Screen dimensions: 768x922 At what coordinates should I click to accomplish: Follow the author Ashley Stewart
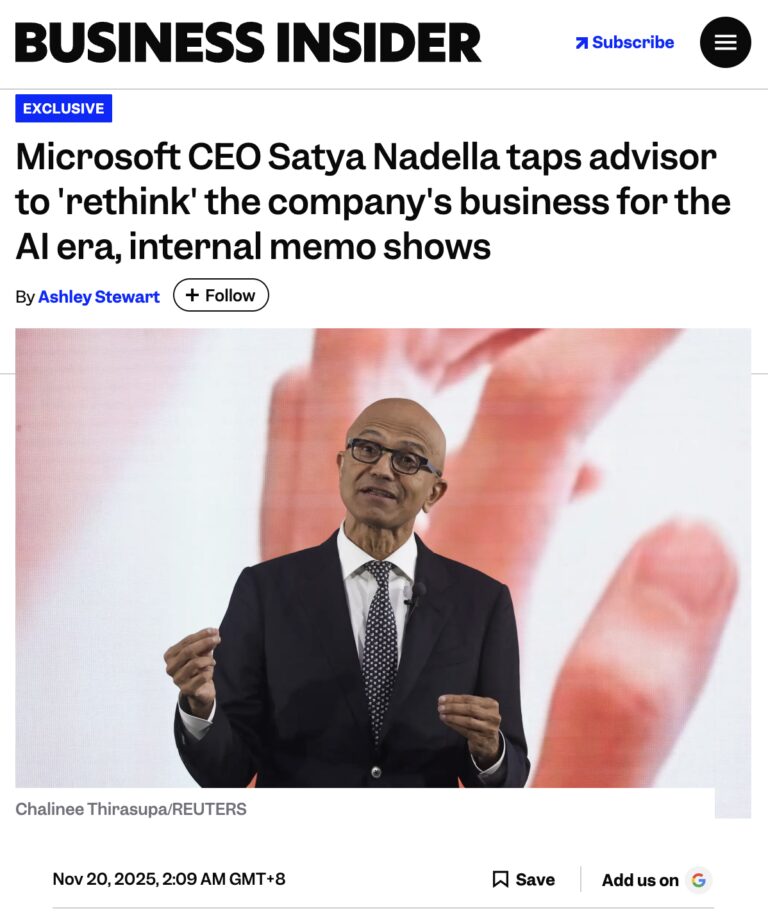click(x=222, y=294)
